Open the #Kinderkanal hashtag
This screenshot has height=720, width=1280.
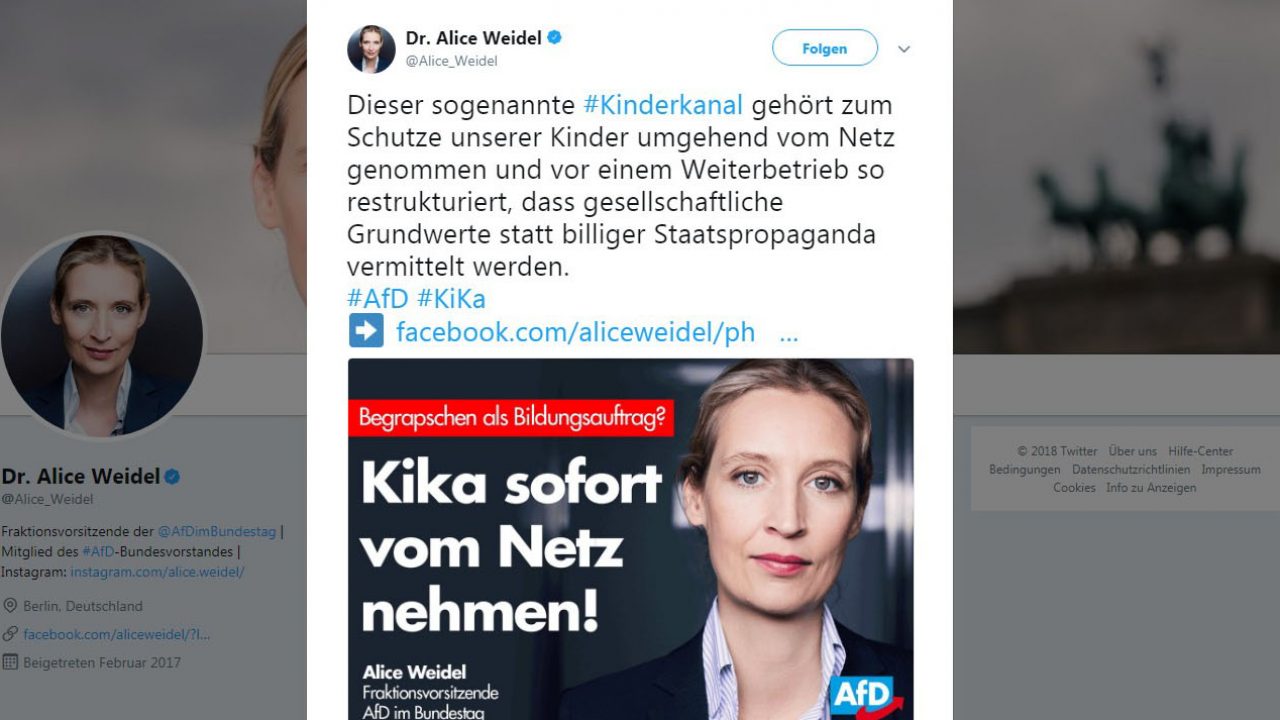click(663, 105)
